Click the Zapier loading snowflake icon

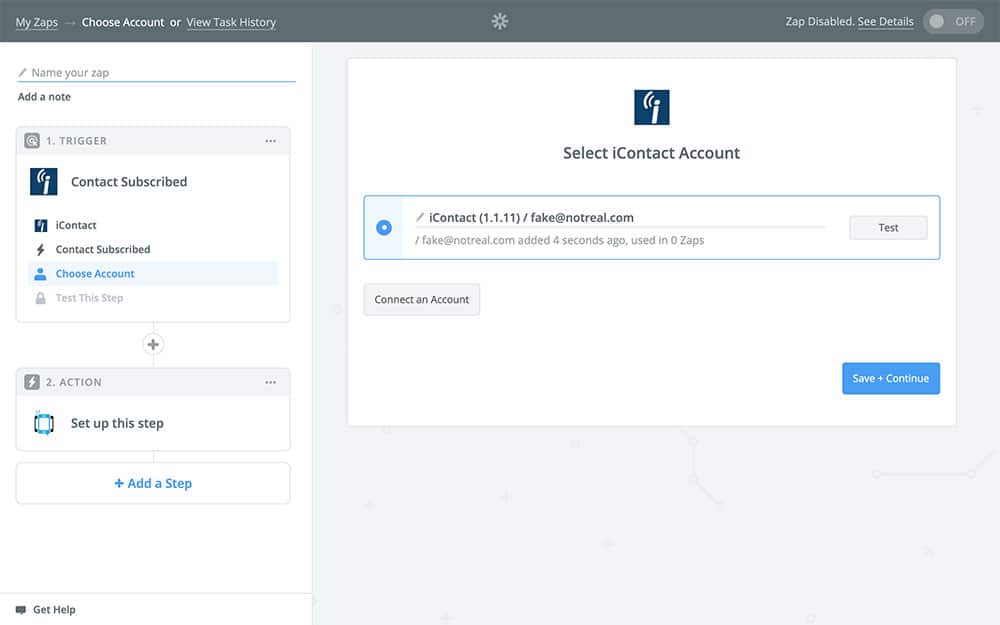(500, 21)
